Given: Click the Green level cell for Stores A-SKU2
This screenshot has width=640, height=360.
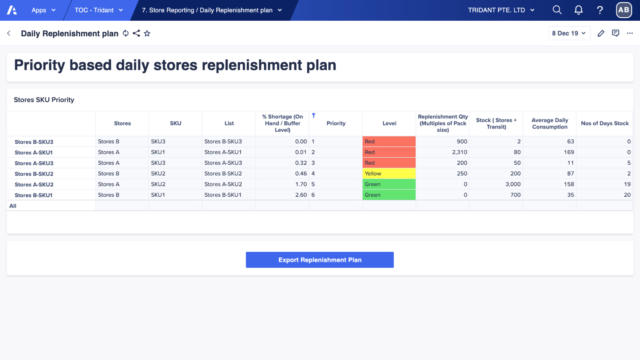Looking at the screenshot, I should click(389, 184).
